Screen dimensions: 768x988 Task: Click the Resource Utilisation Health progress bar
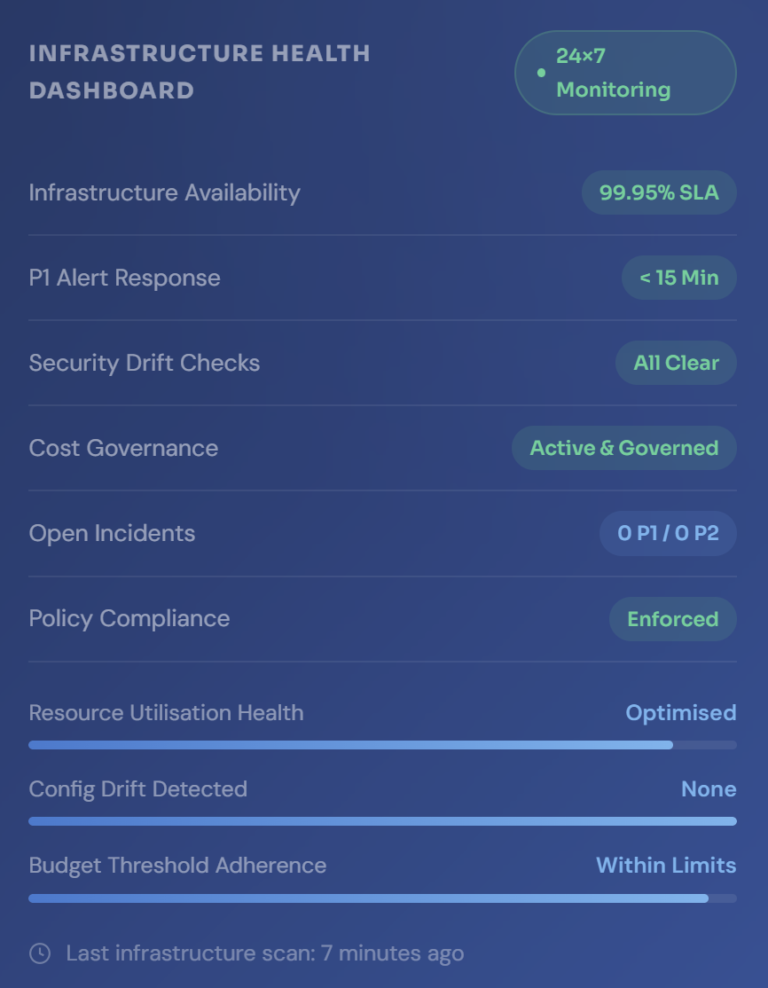(382, 745)
